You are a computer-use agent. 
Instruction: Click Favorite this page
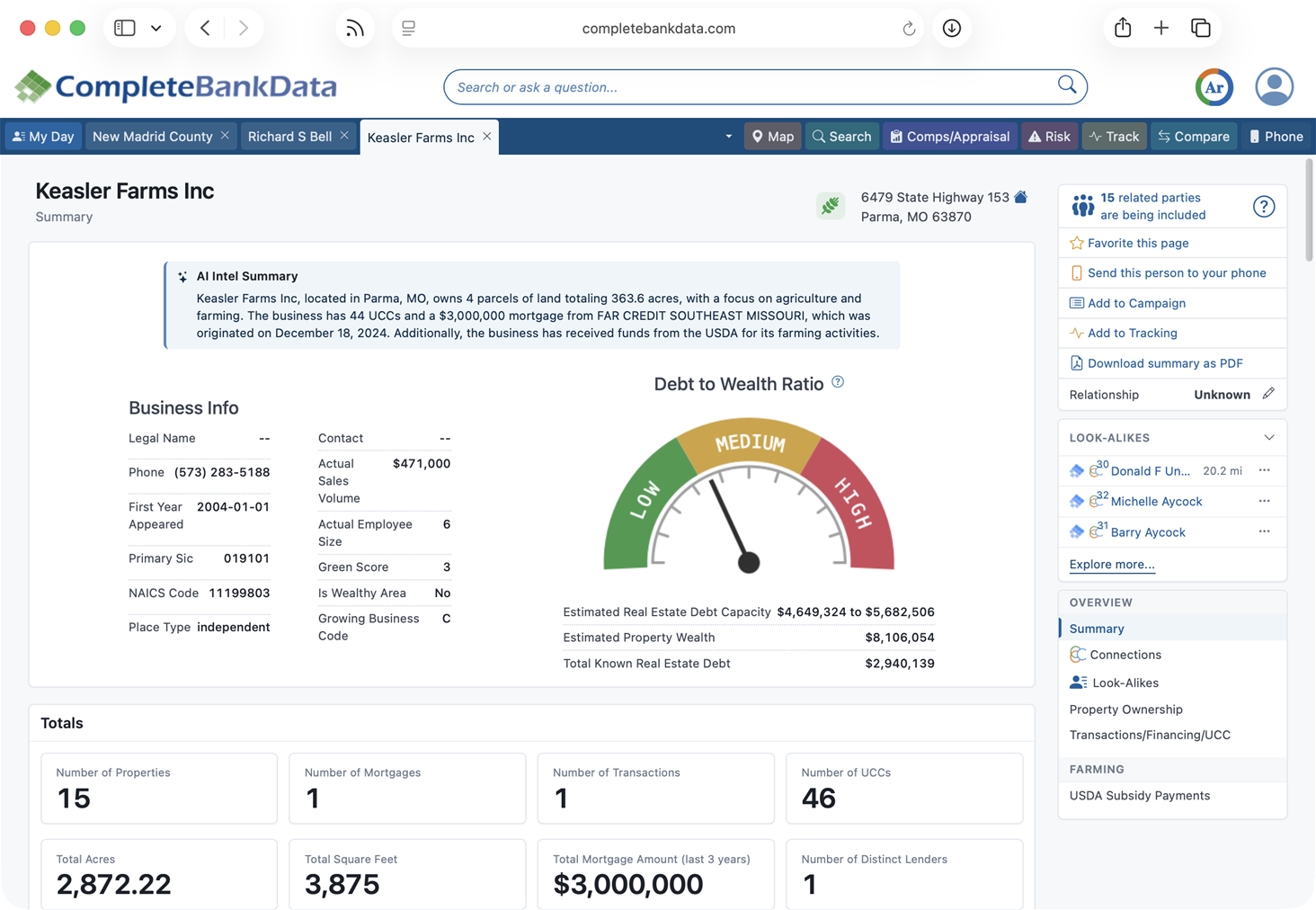(1138, 243)
